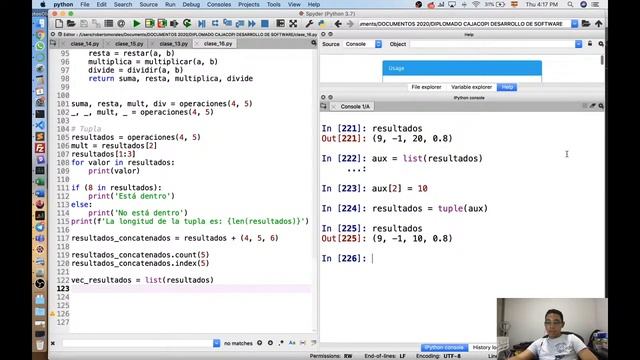Find previous match arrow in find bar

click(x=260, y=343)
